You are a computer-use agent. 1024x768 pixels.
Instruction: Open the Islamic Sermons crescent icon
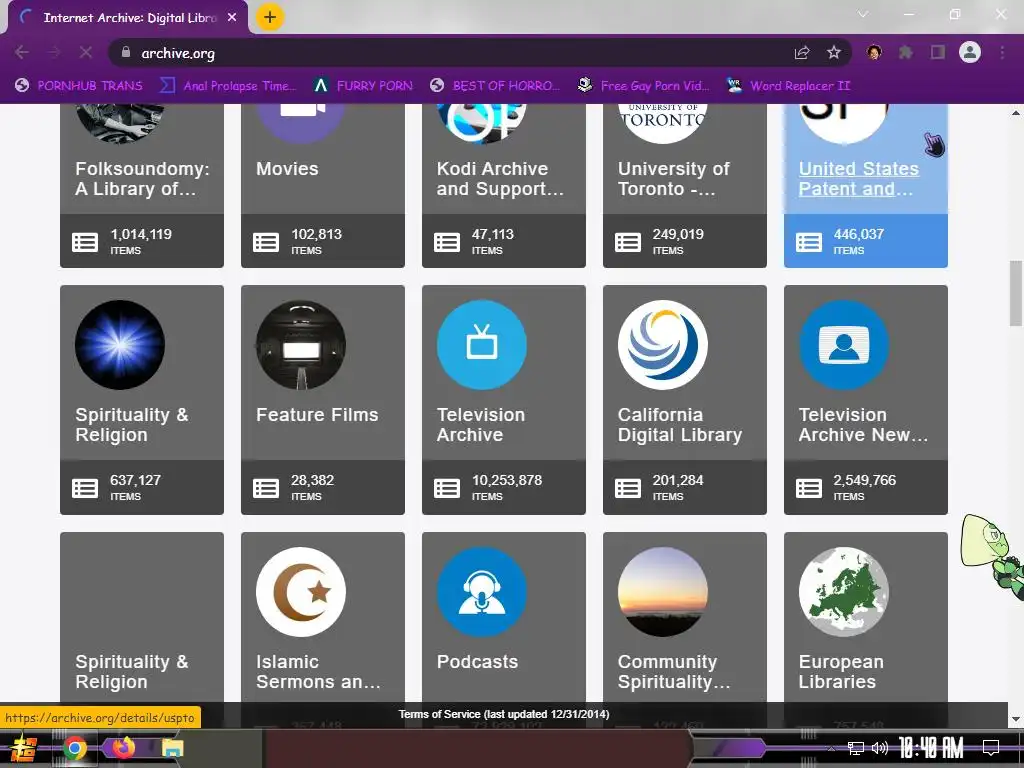tap(300, 592)
